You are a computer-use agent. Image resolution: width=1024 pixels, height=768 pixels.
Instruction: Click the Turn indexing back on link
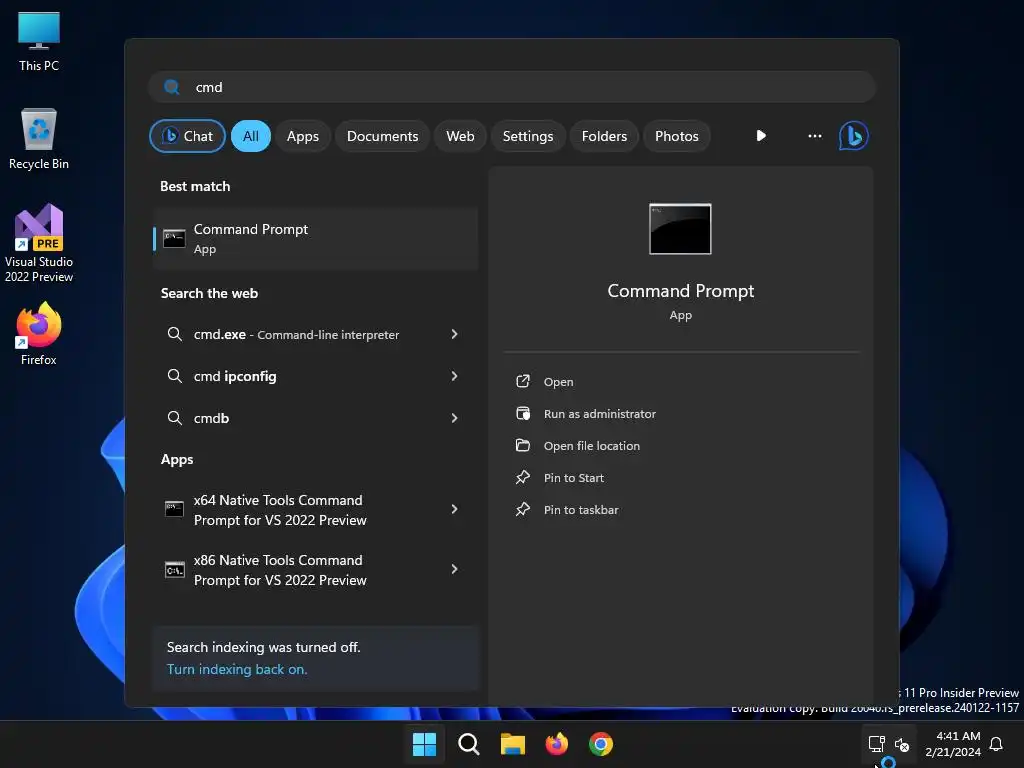pyautogui.click(x=237, y=669)
